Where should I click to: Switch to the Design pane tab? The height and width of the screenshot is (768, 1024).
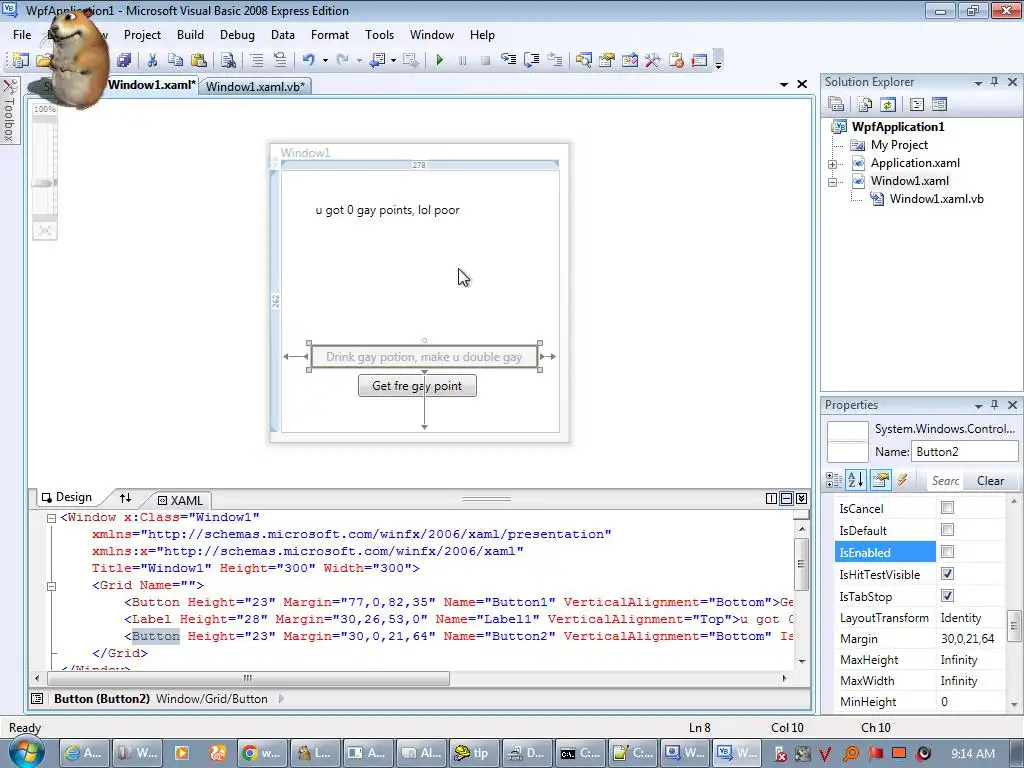(x=67, y=498)
